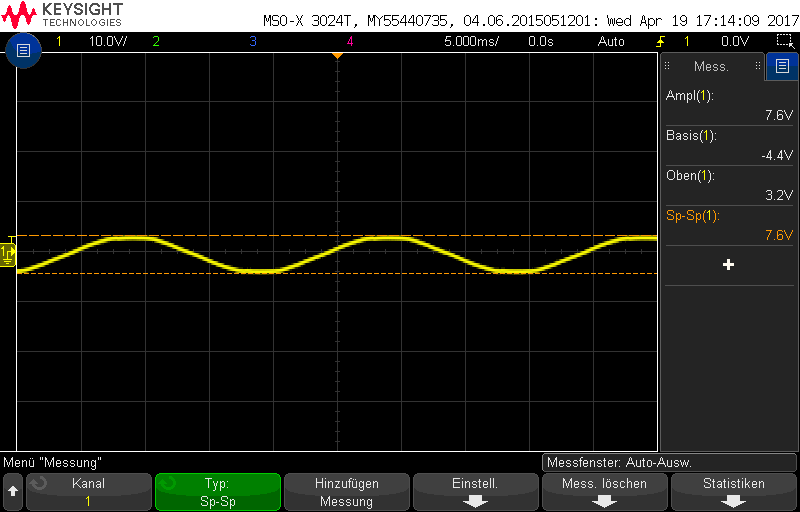Activate channel 4

click(x=349, y=41)
